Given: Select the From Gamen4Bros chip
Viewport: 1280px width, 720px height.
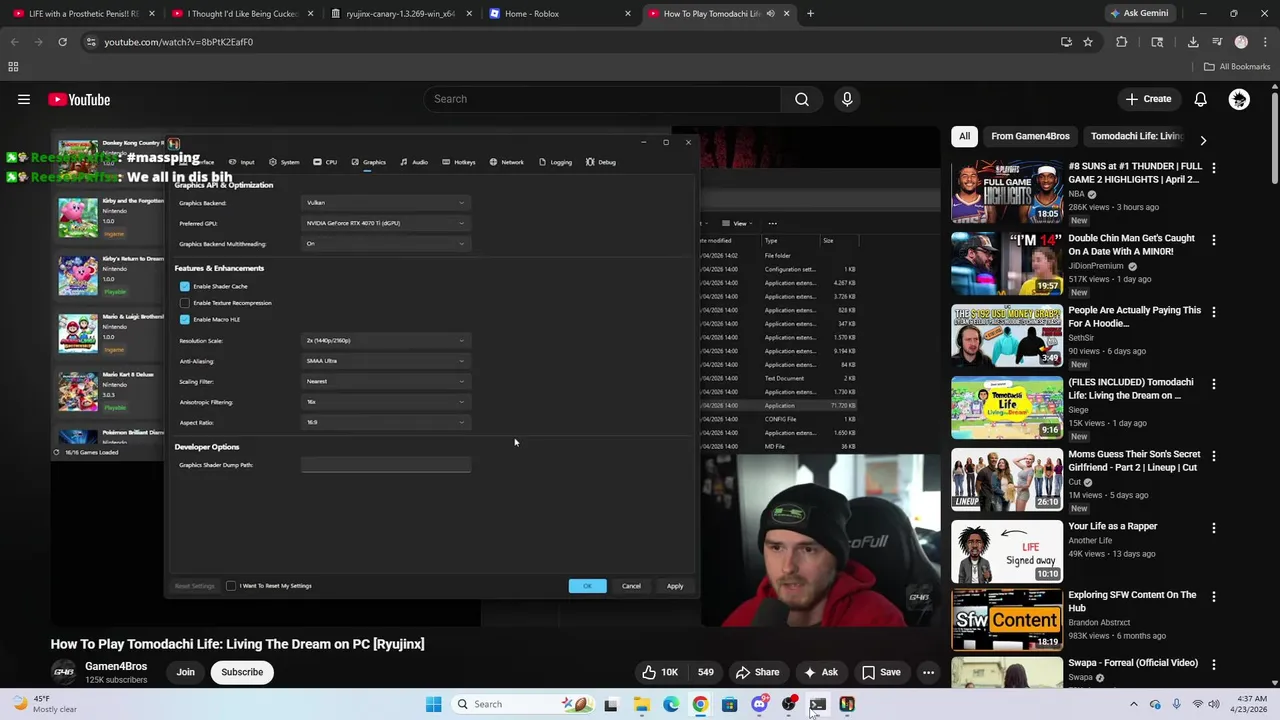Looking at the screenshot, I should [x=1030, y=136].
